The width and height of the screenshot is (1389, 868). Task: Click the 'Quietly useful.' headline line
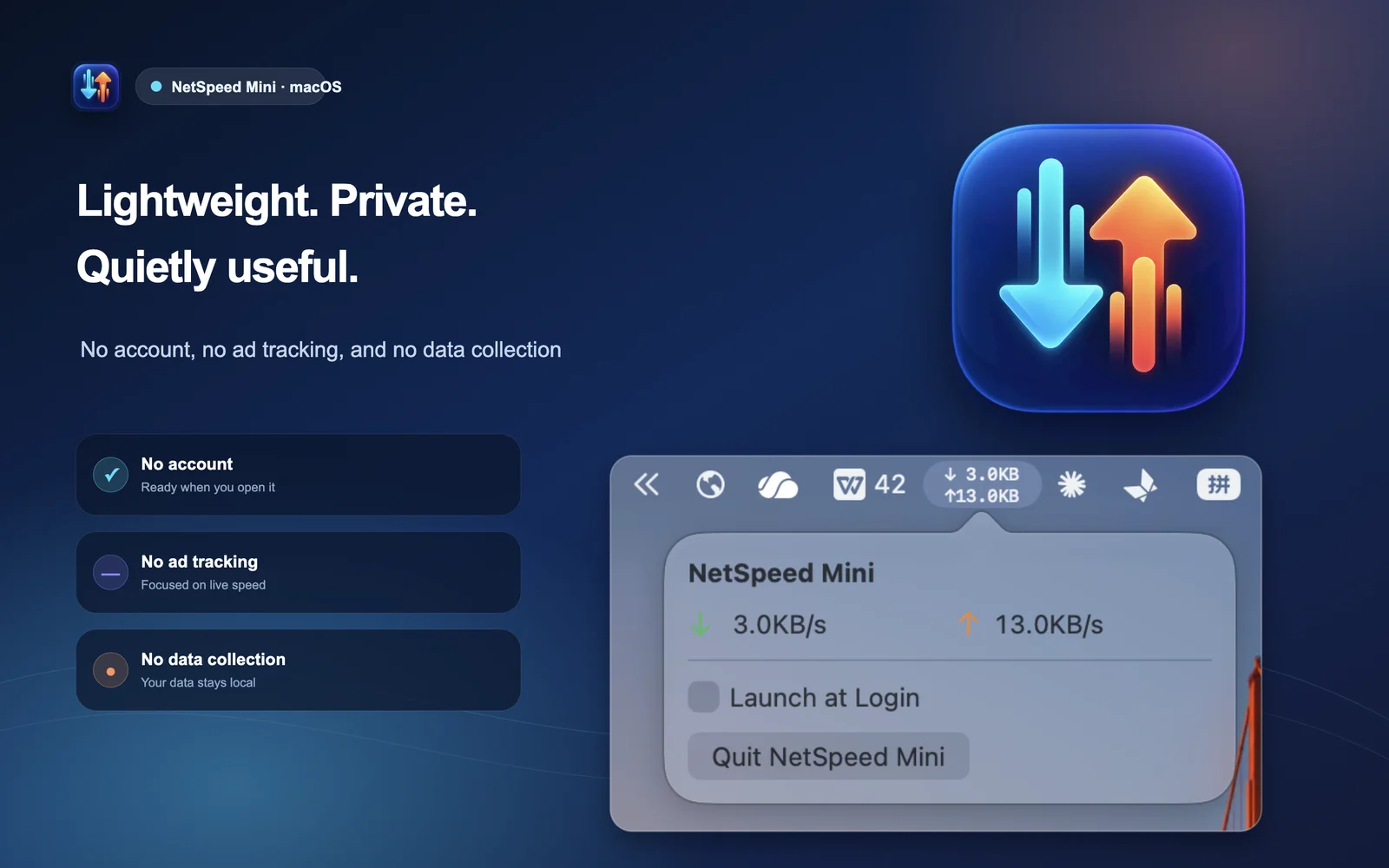coord(218,267)
